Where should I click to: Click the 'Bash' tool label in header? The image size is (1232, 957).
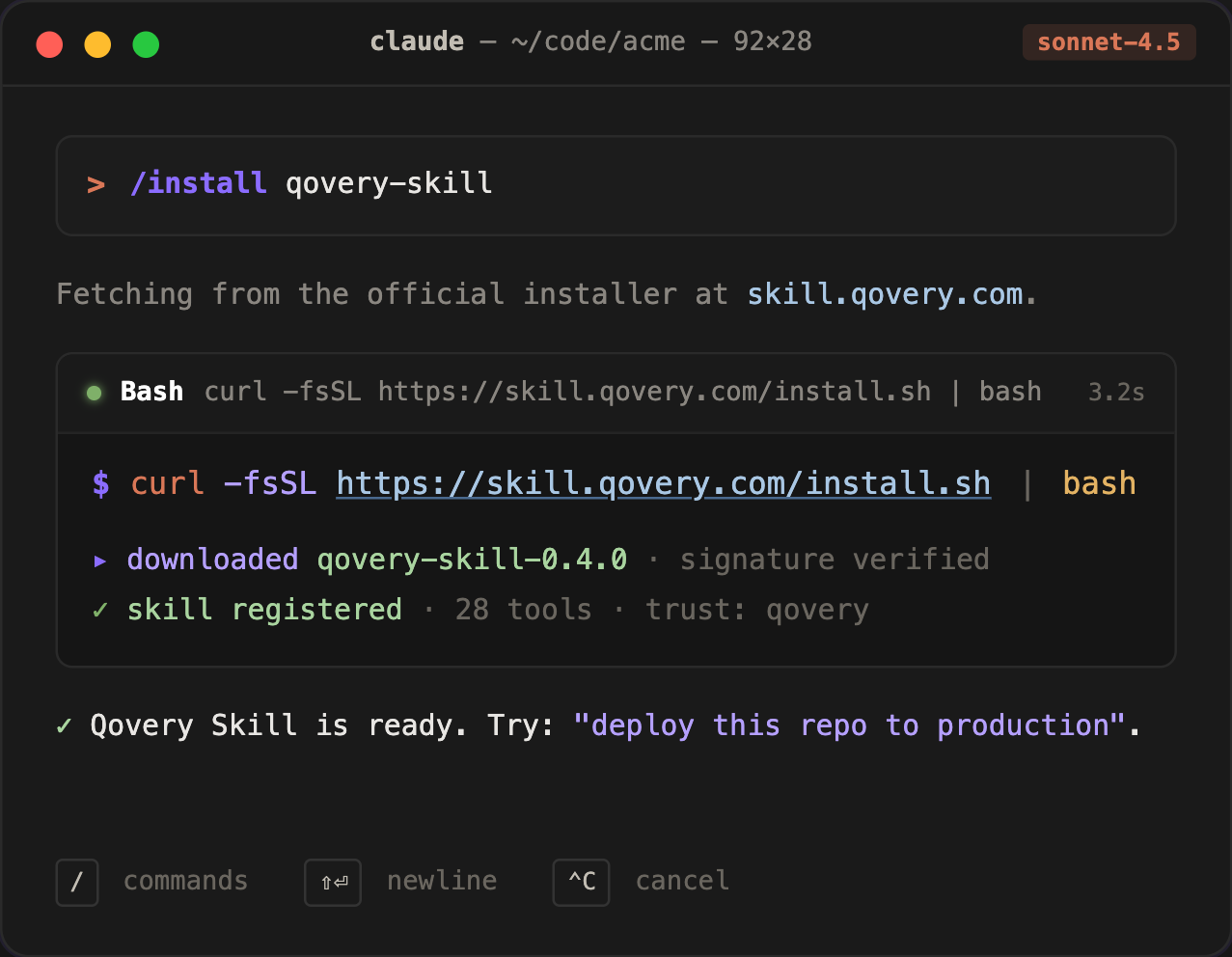point(151,392)
